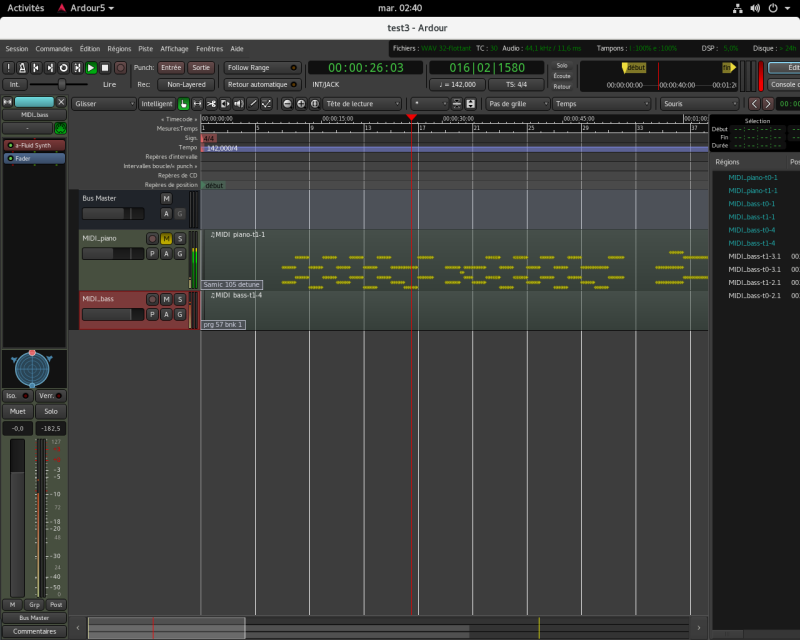The width and height of the screenshot is (800, 640).
Task: Open the Glisser edit mode dropdown
Action: (104, 103)
